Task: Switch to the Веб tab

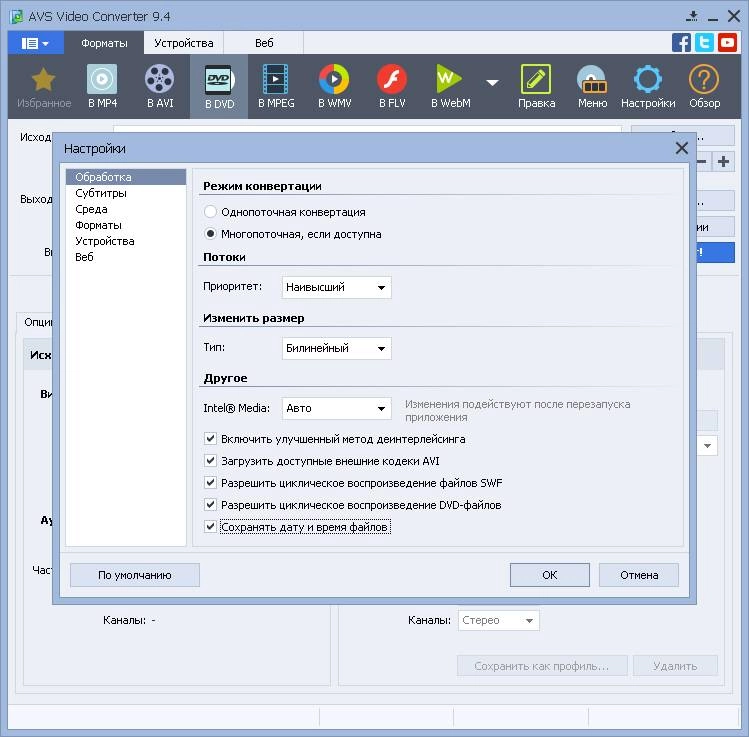Action: click(264, 43)
